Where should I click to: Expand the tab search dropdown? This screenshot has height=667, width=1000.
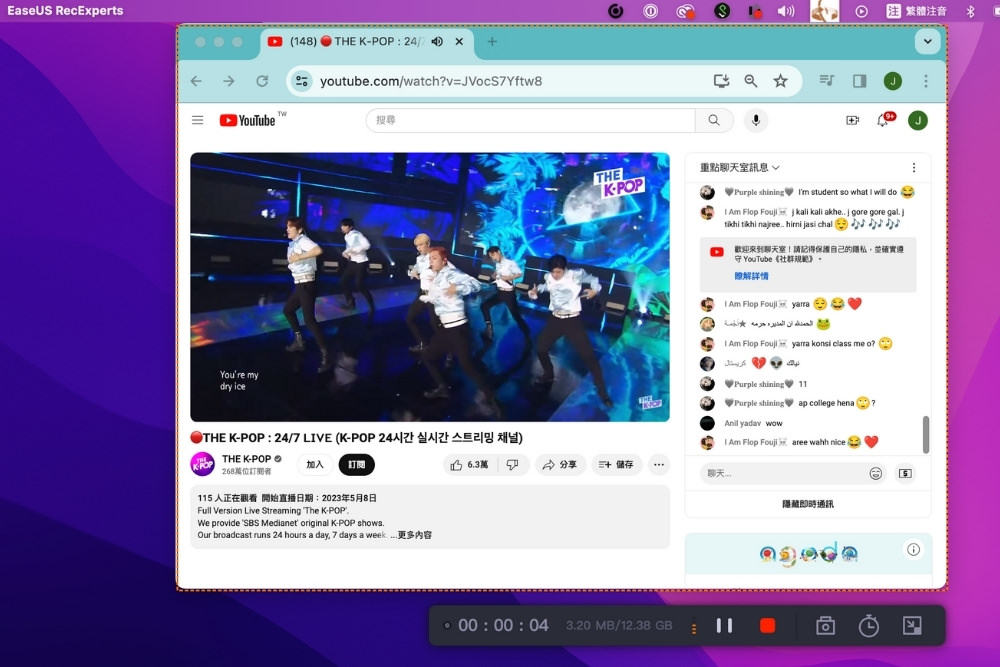[927, 41]
